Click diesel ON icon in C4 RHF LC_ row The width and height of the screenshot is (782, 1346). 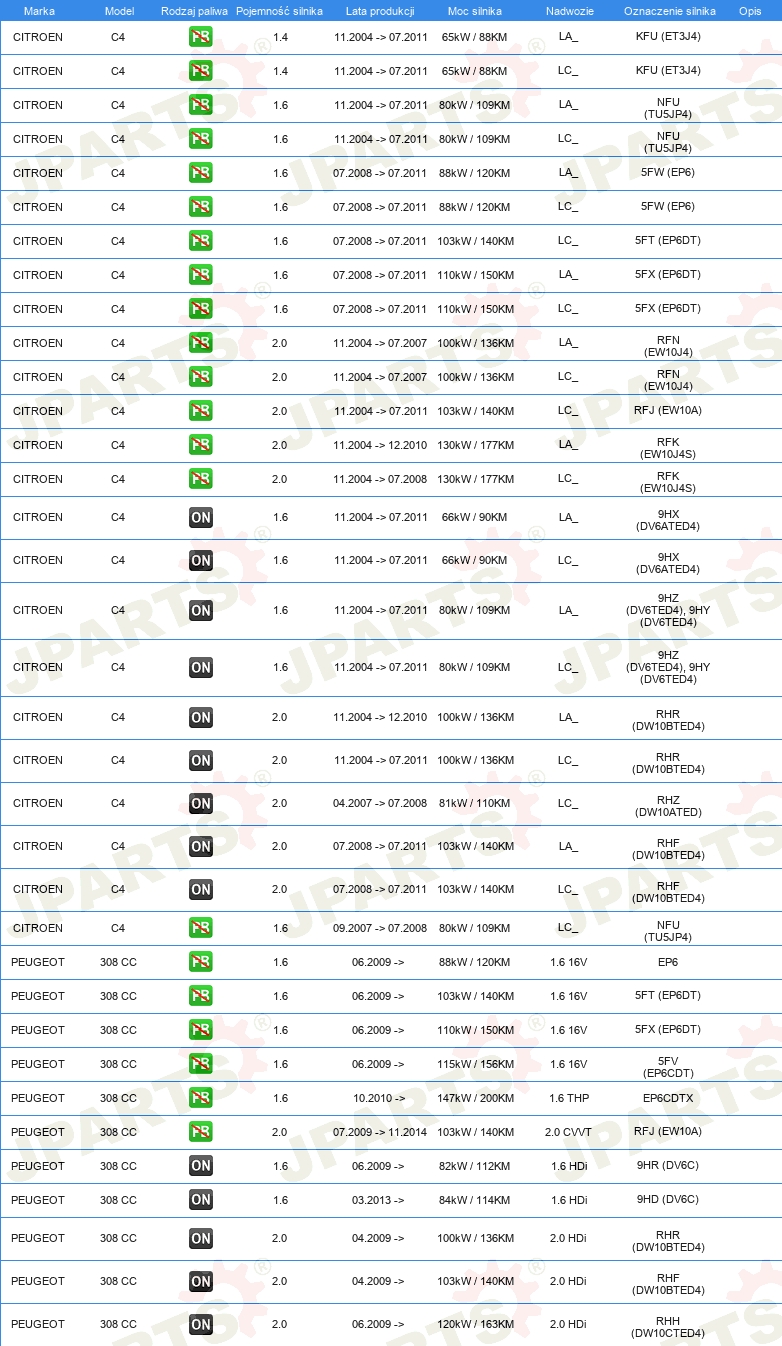click(x=200, y=890)
